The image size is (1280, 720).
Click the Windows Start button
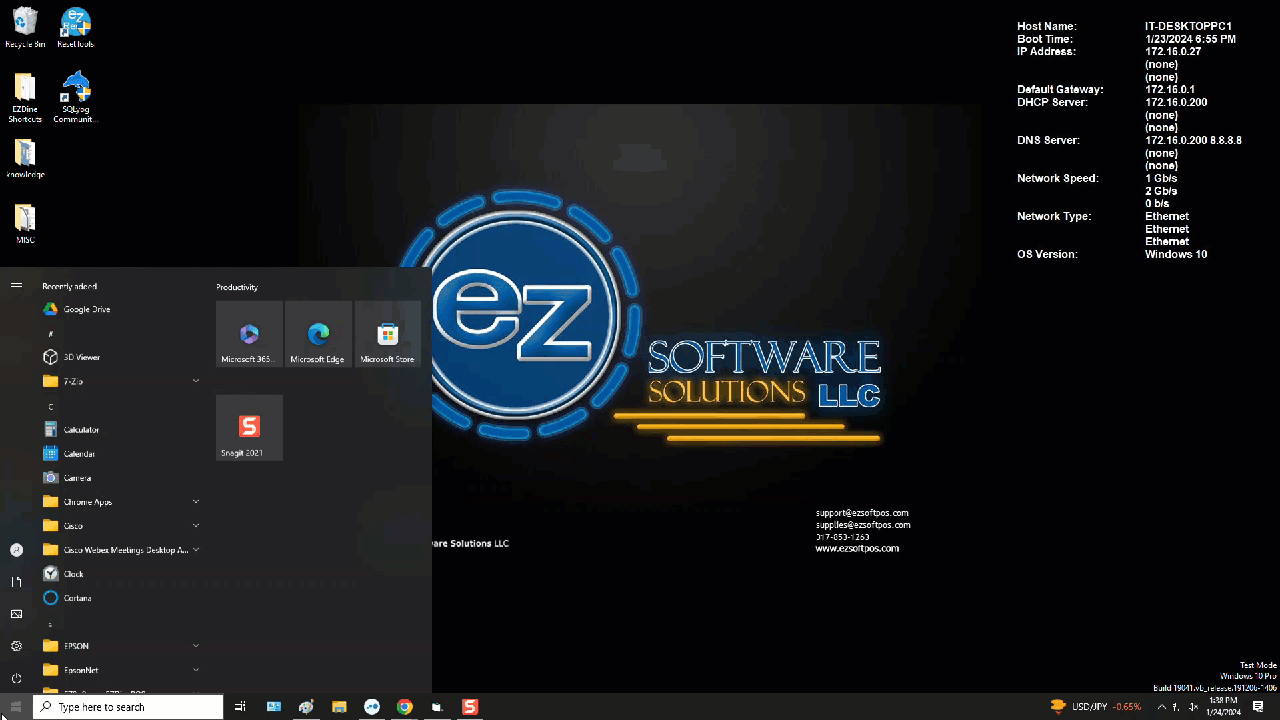click(x=16, y=707)
